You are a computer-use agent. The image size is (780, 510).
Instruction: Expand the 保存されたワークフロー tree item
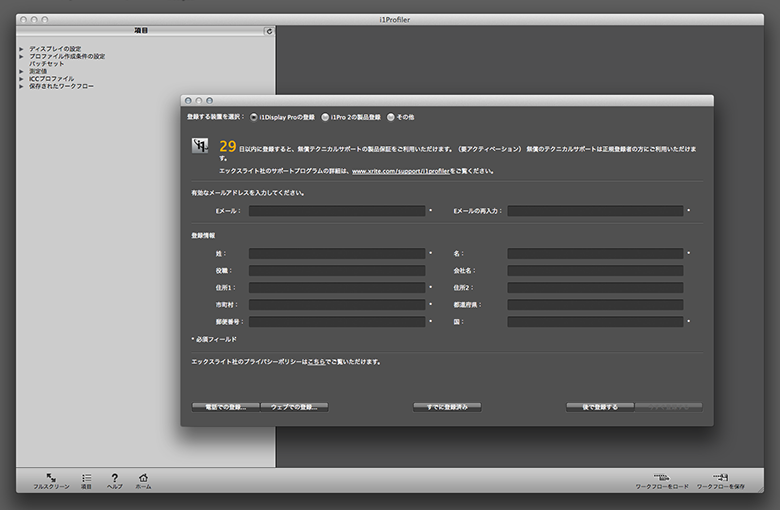pos(21,87)
